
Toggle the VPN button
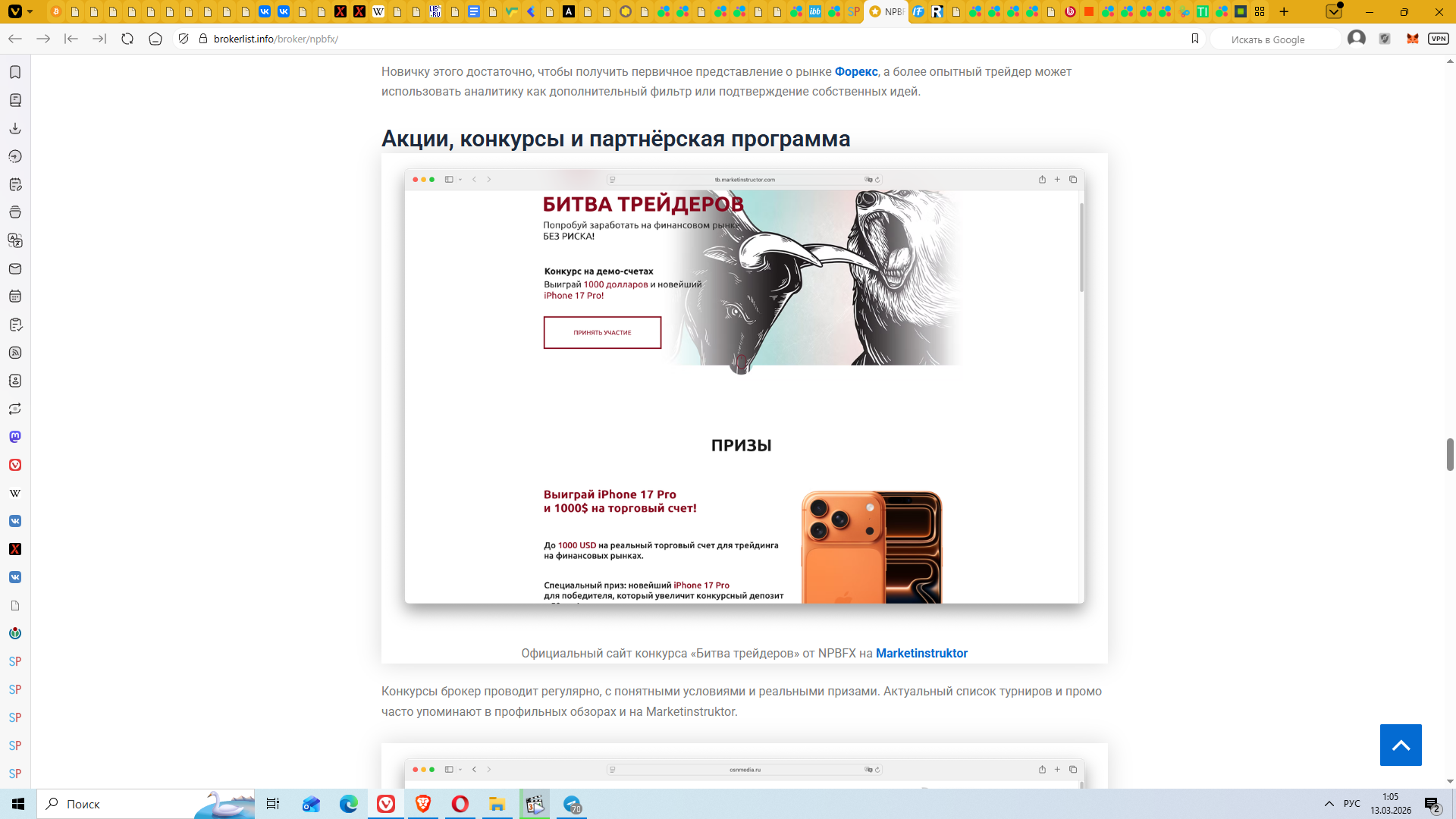(x=1438, y=39)
